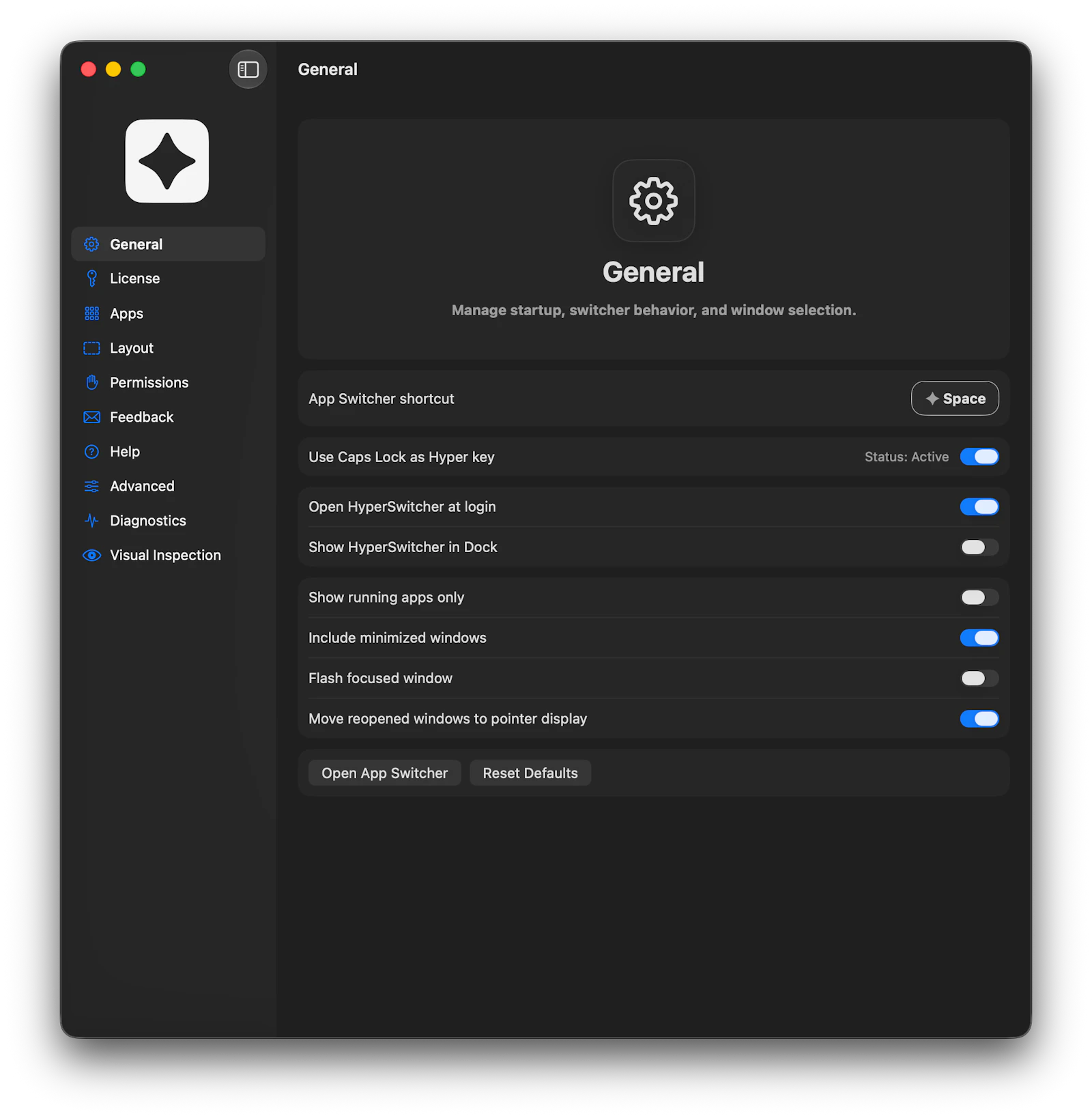Click the App Switcher shortcut label
The width and height of the screenshot is (1092, 1118).
381,399
